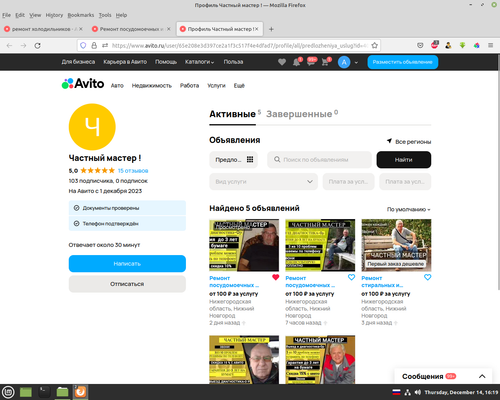Screen dimensions: 500x400
Task: Click Отписаться button
Action: (x=127, y=284)
